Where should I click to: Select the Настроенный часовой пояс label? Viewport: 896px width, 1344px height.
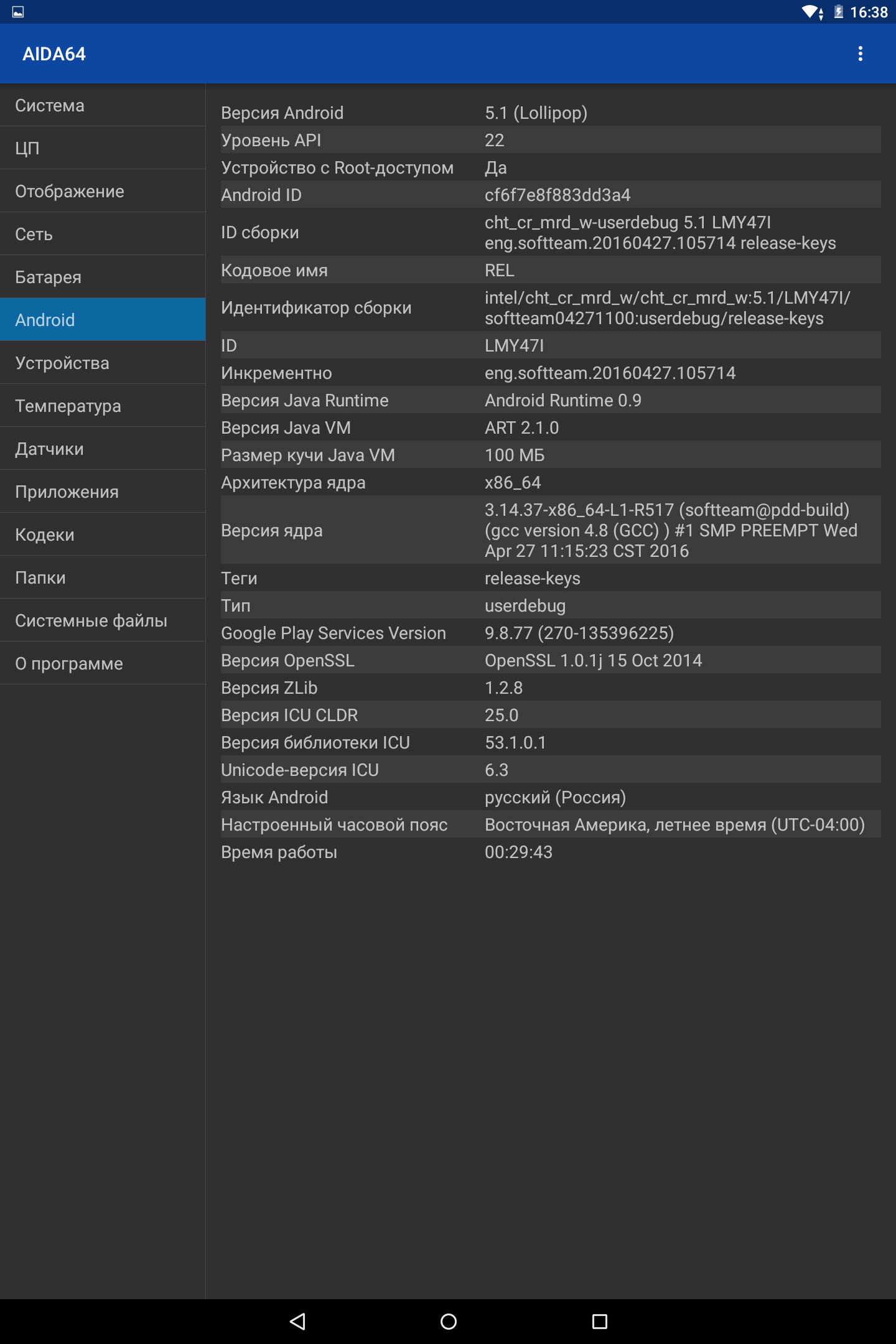334,824
